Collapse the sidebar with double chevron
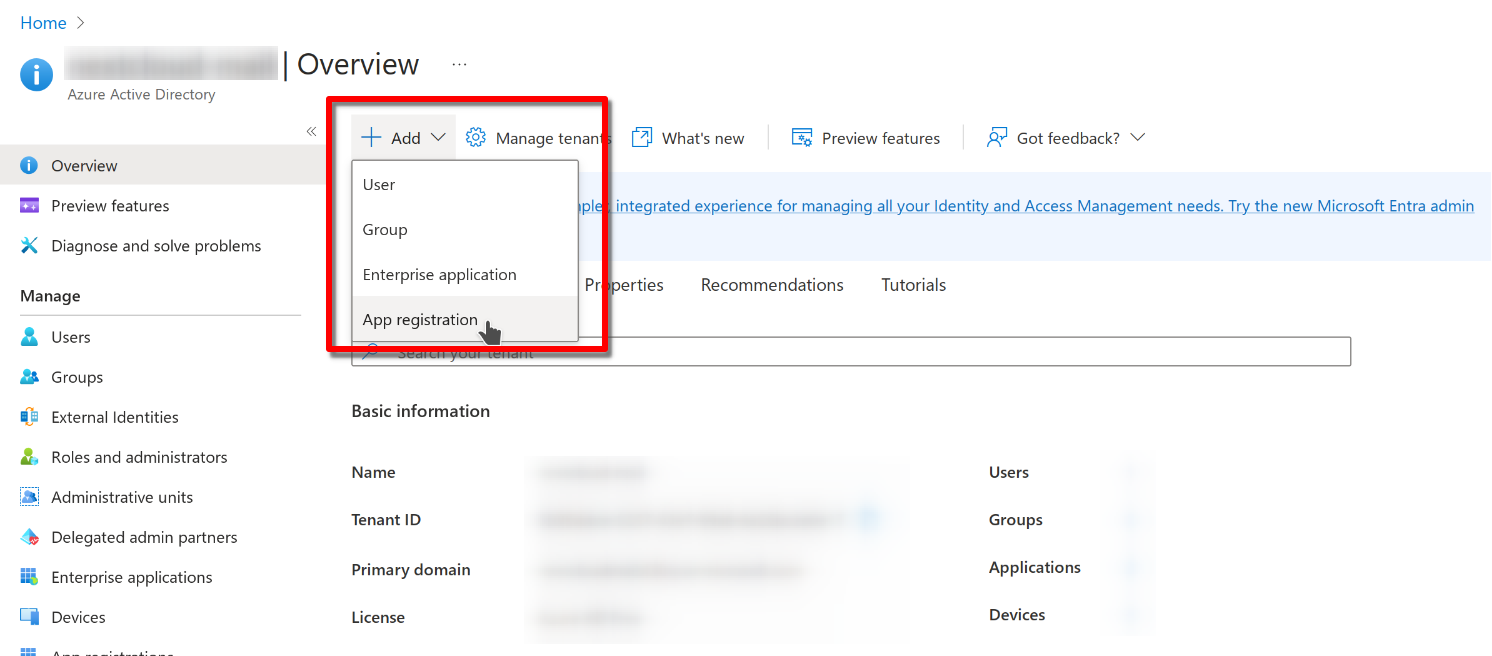The width and height of the screenshot is (1492, 656). (311, 131)
